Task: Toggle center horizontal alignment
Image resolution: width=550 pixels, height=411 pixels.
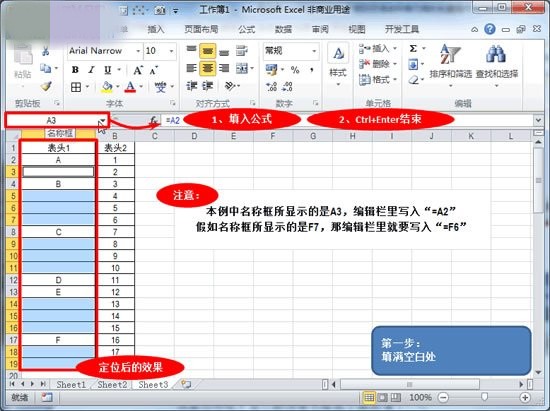Action: click(208, 68)
